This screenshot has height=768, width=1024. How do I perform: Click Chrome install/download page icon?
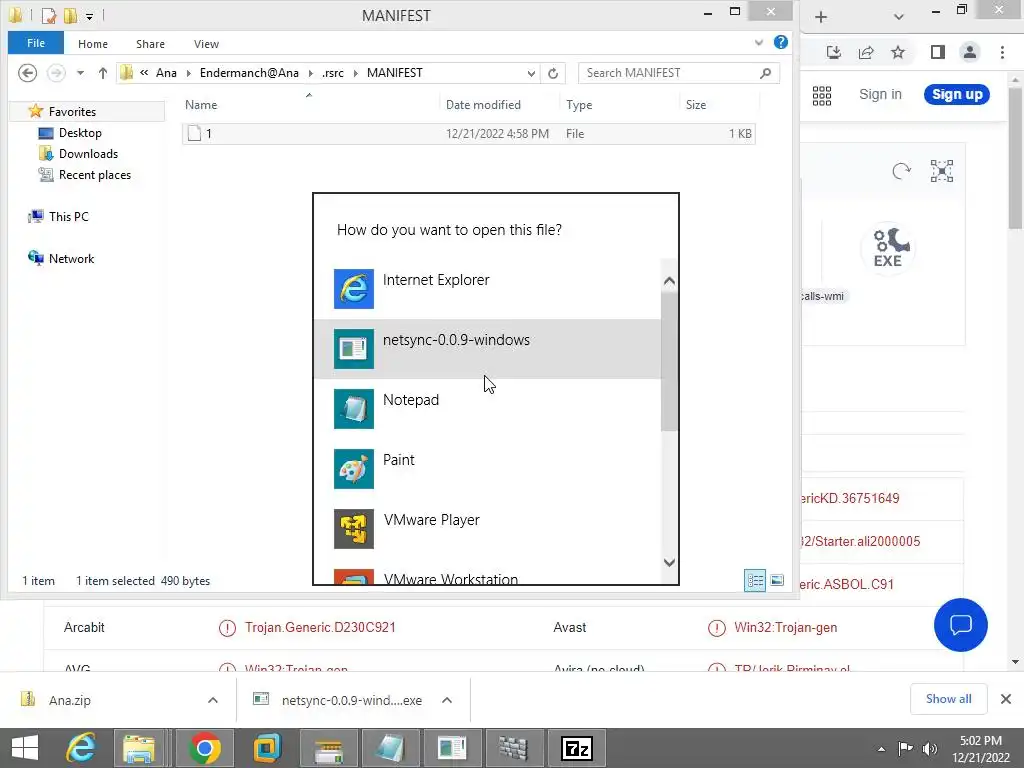(834, 52)
